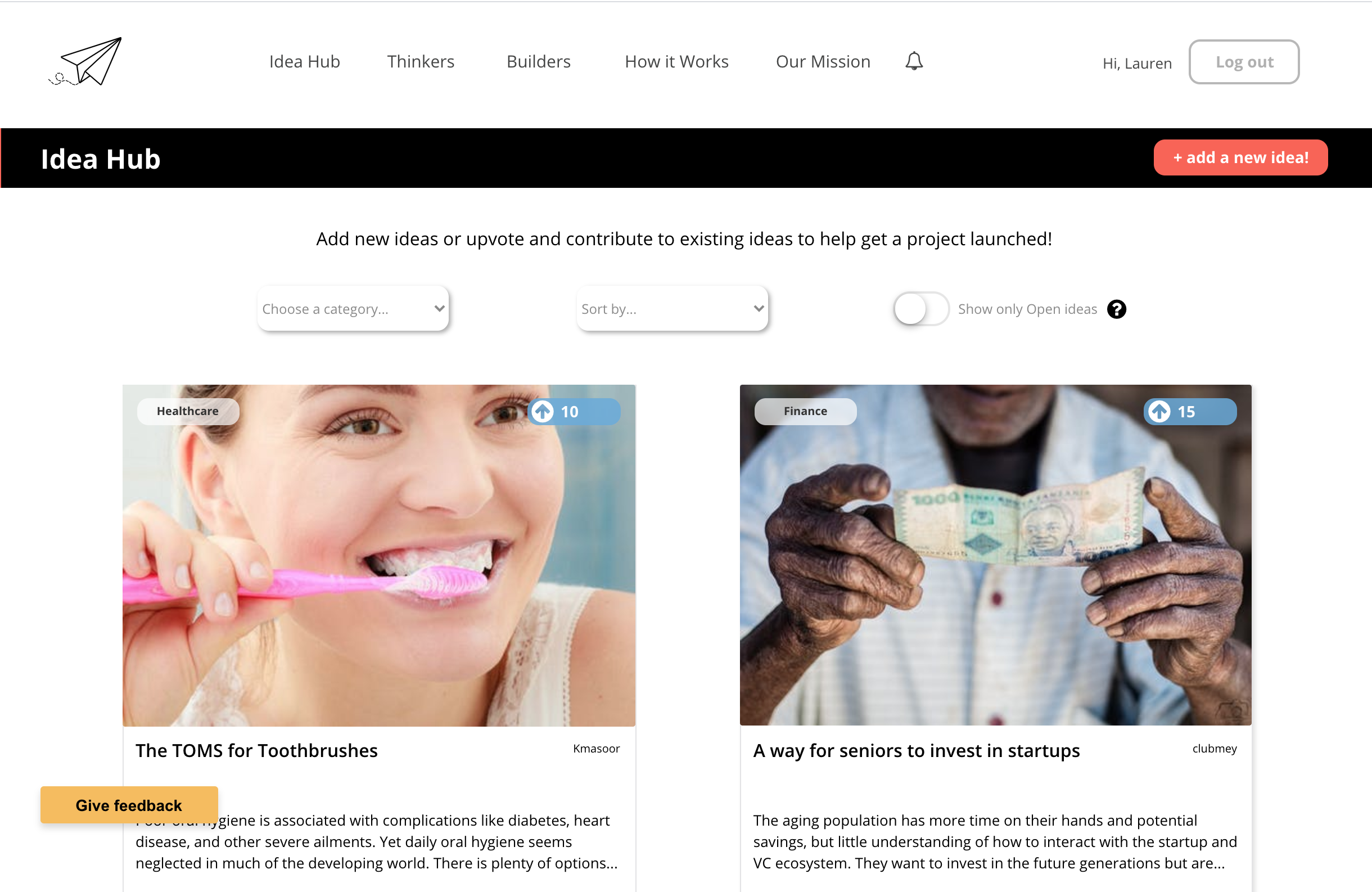Toggle Show only Open ideas switch
1372x892 pixels.
pos(921,309)
